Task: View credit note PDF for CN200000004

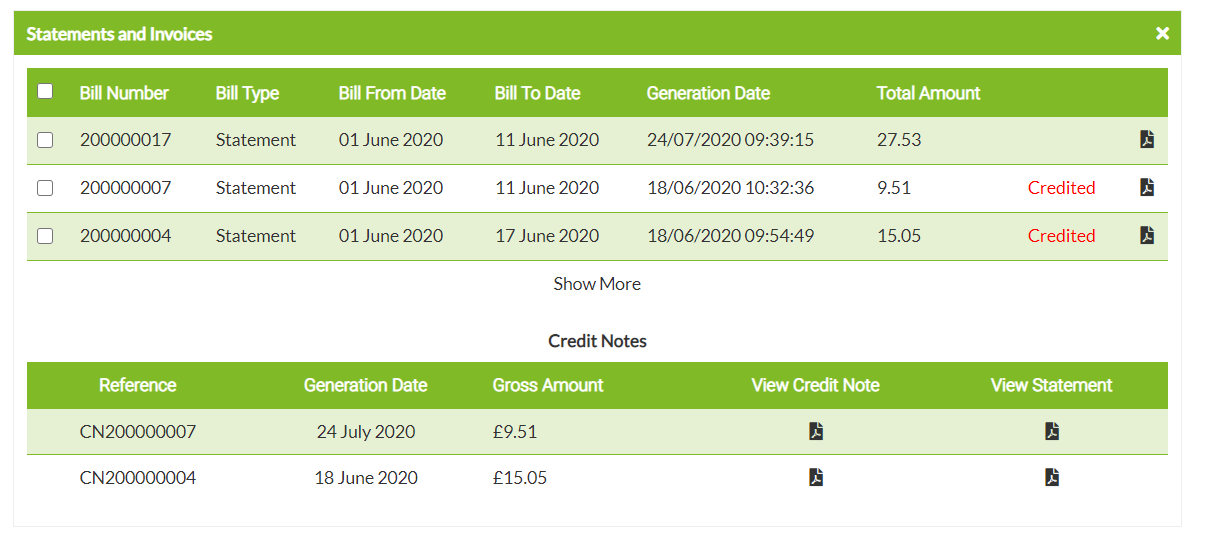Action: click(816, 477)
